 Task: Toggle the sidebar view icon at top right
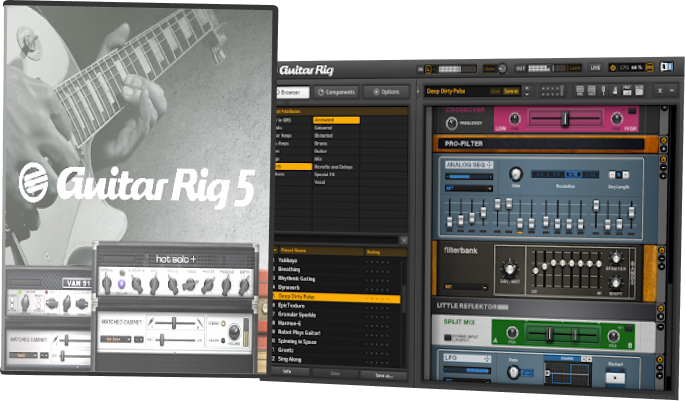[667, 66]
